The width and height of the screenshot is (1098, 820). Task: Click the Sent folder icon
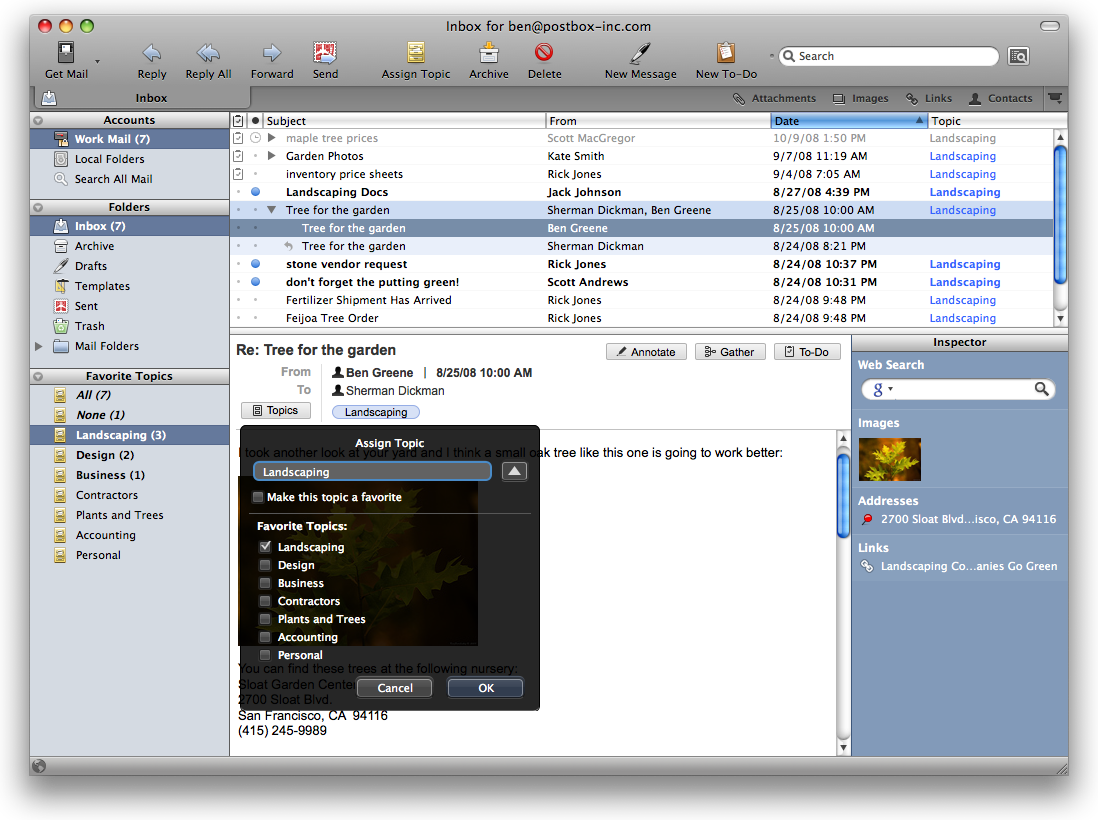click(61, 306)
